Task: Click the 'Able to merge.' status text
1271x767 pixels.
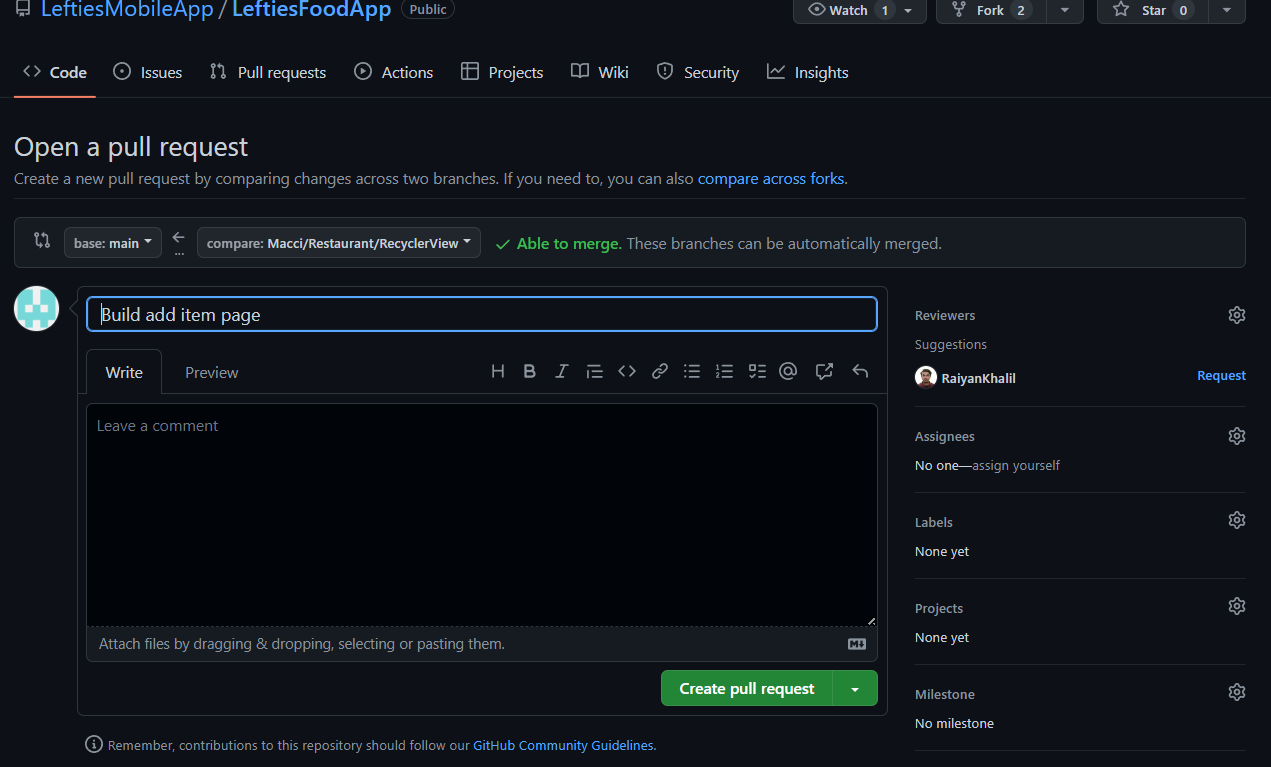Action: [x=569, y=243]
